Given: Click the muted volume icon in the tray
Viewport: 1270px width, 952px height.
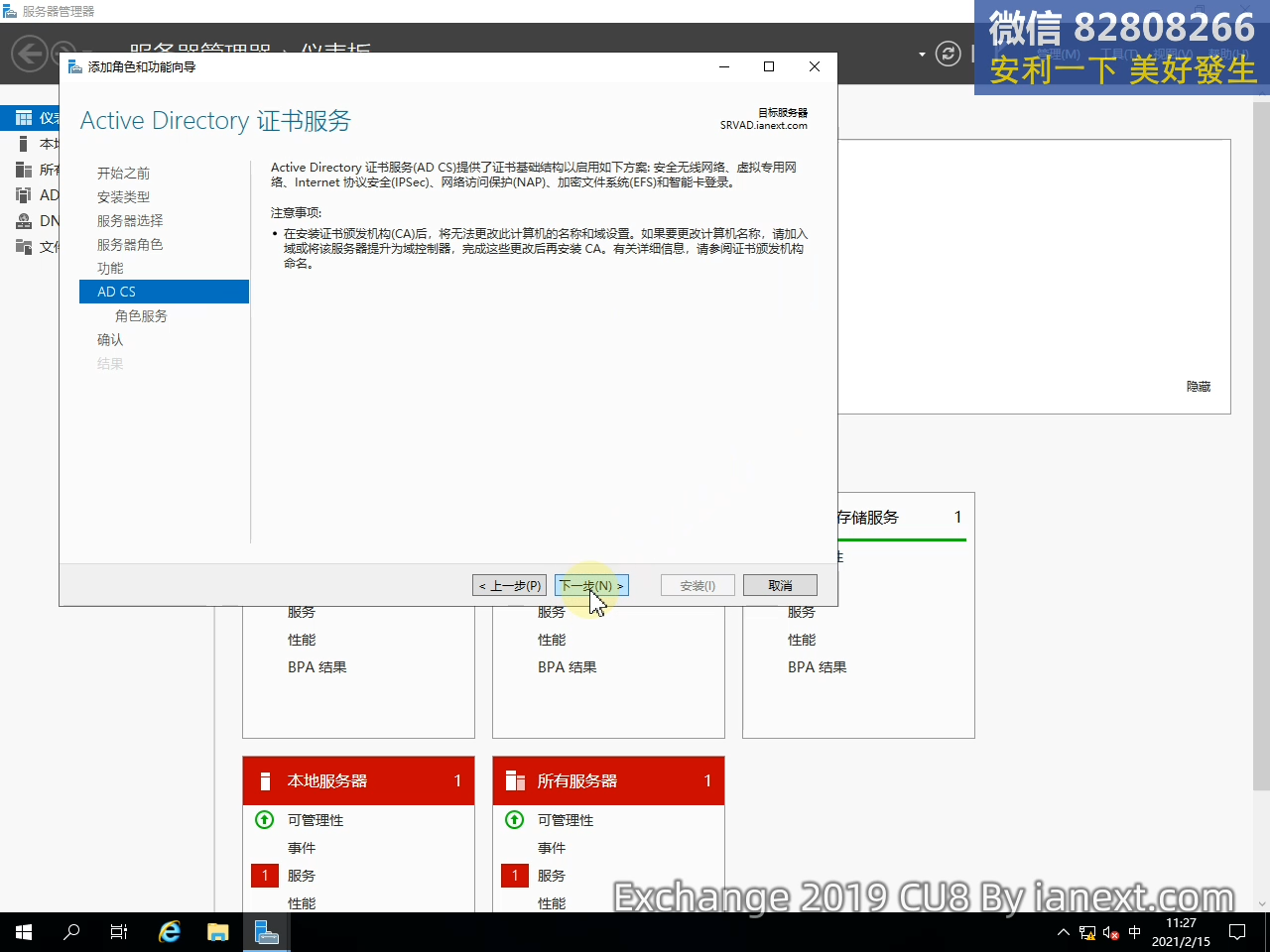Looking at the screenshot, I should [x=1111, y=932].
